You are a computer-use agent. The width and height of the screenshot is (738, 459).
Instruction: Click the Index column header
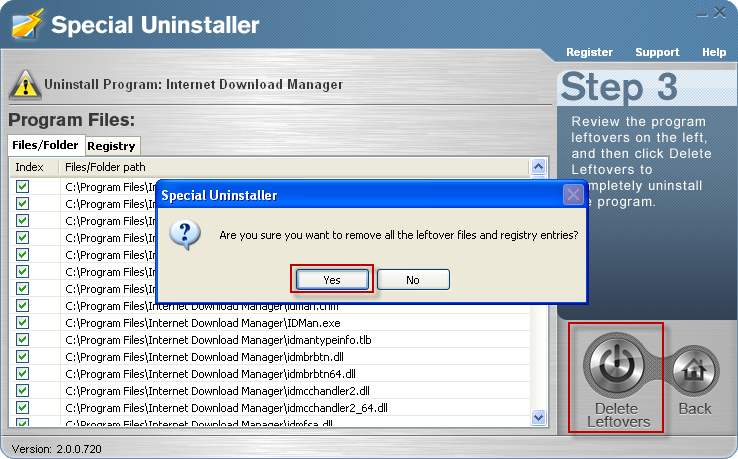click(x=34, y=167)
